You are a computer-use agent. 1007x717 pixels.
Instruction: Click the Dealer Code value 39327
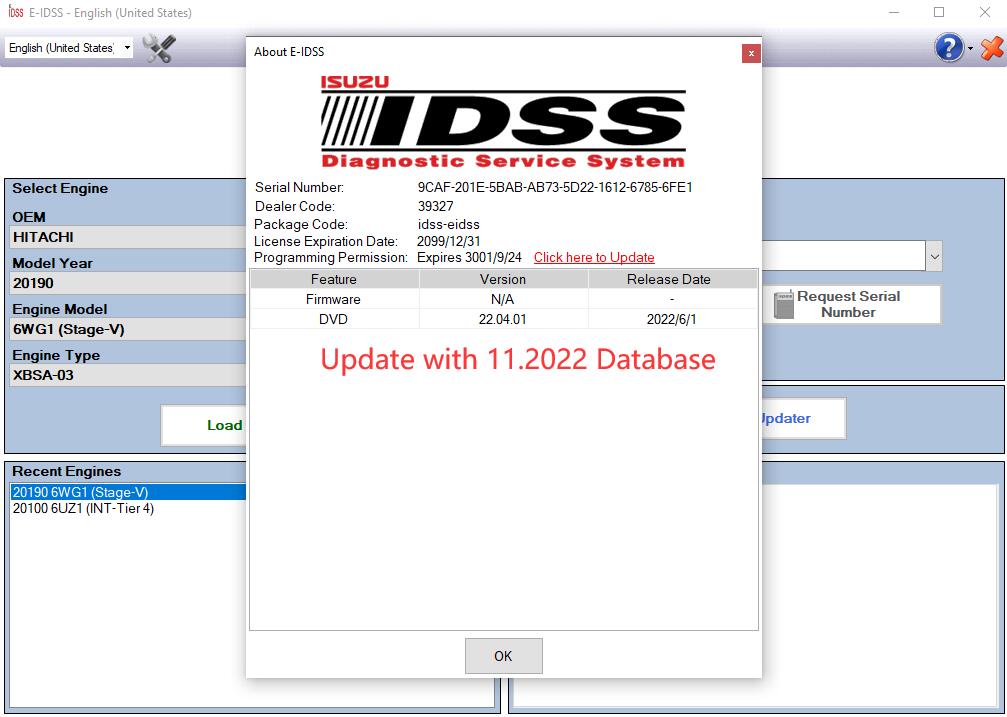point(435,206)
